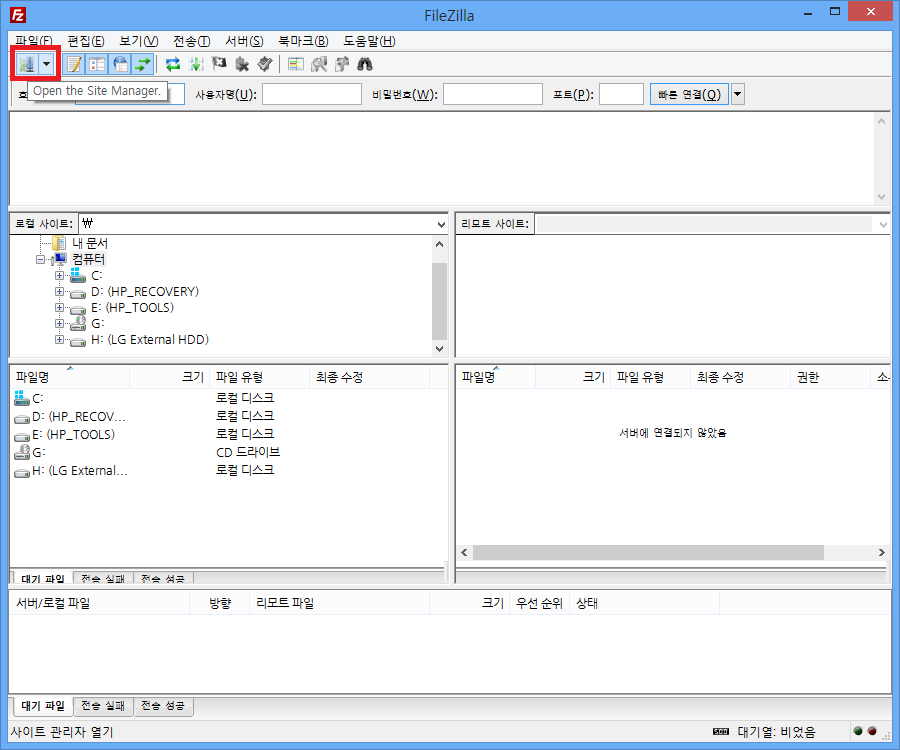Open the directory listing filters icon
900x750 pixels.
295,64
